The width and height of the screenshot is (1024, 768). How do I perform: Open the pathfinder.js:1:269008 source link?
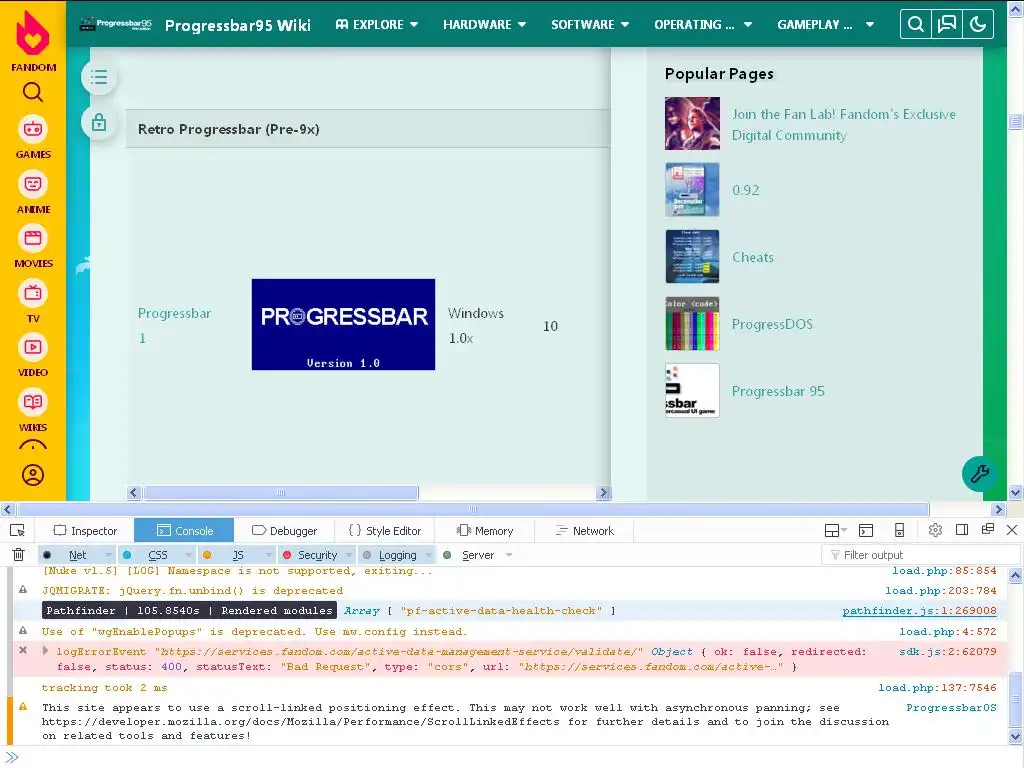pos(919,610)
